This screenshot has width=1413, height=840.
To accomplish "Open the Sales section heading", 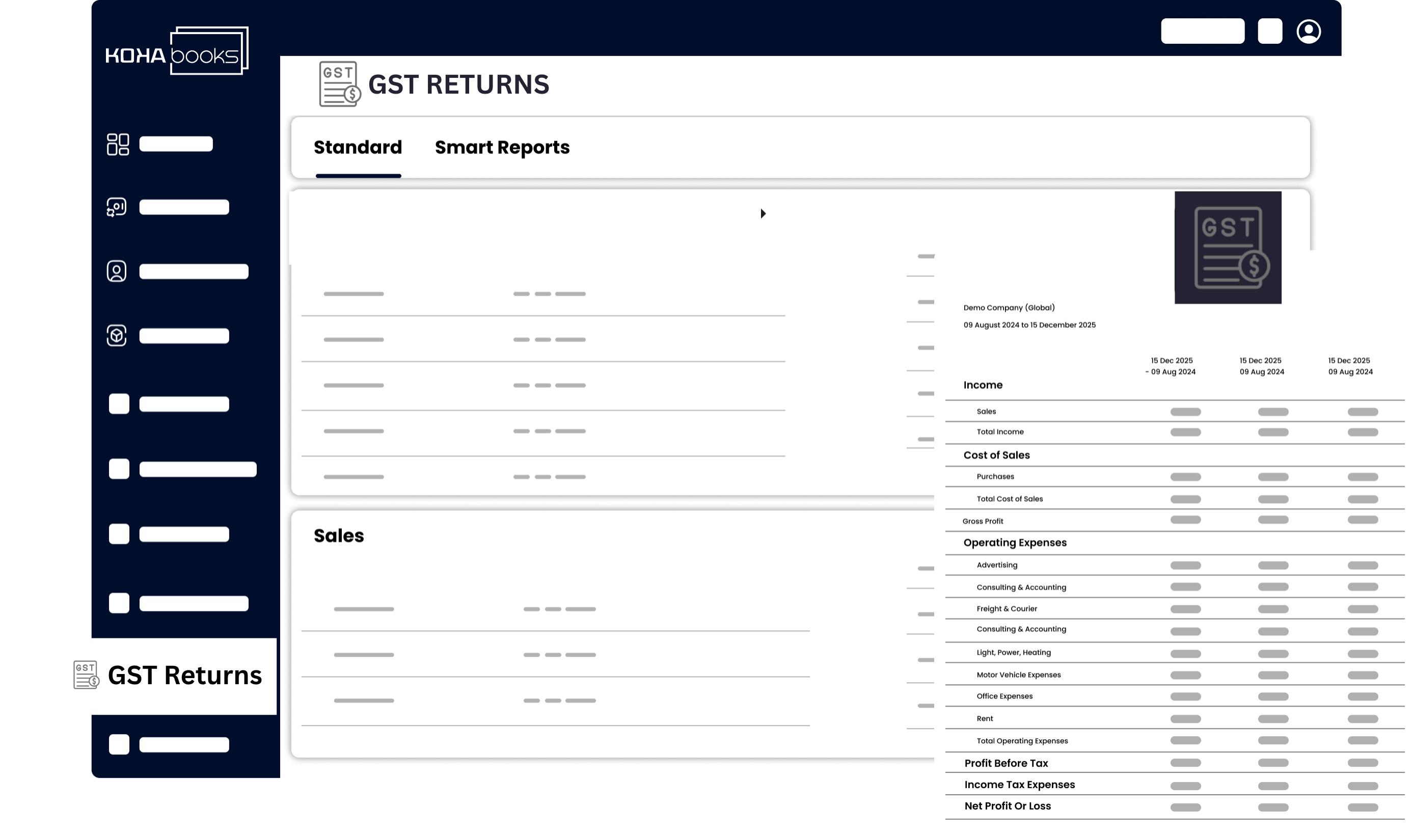I will (x=339, y=536).
